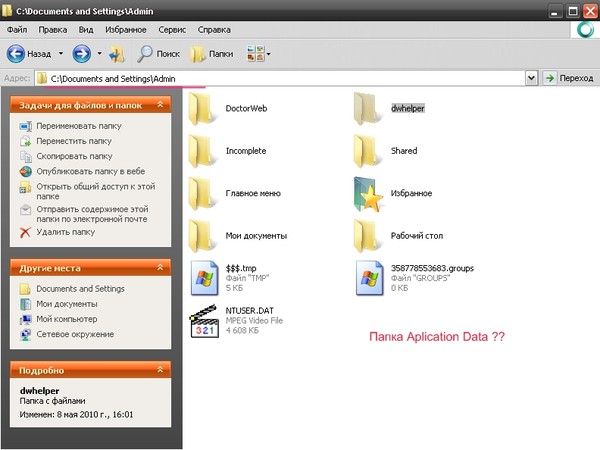Click the address bar path field
This screenshot has height=450, width=600.
pyautogui.click(x=280, y=78)
